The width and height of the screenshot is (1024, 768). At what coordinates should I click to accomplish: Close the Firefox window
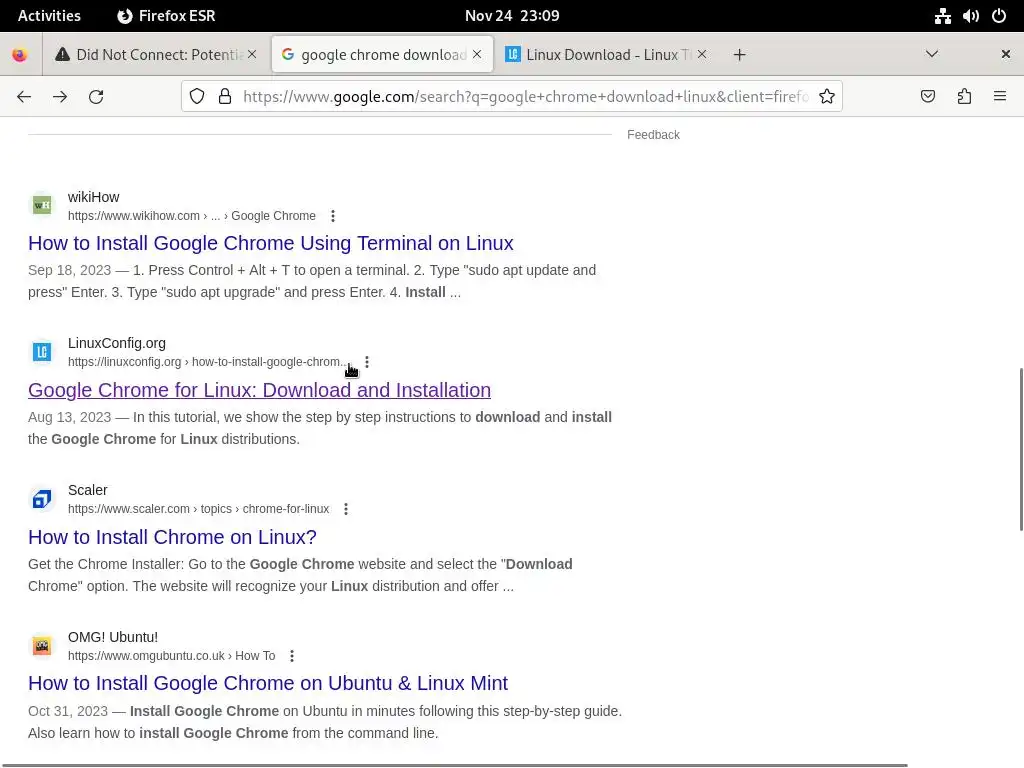click(1006, 54)
